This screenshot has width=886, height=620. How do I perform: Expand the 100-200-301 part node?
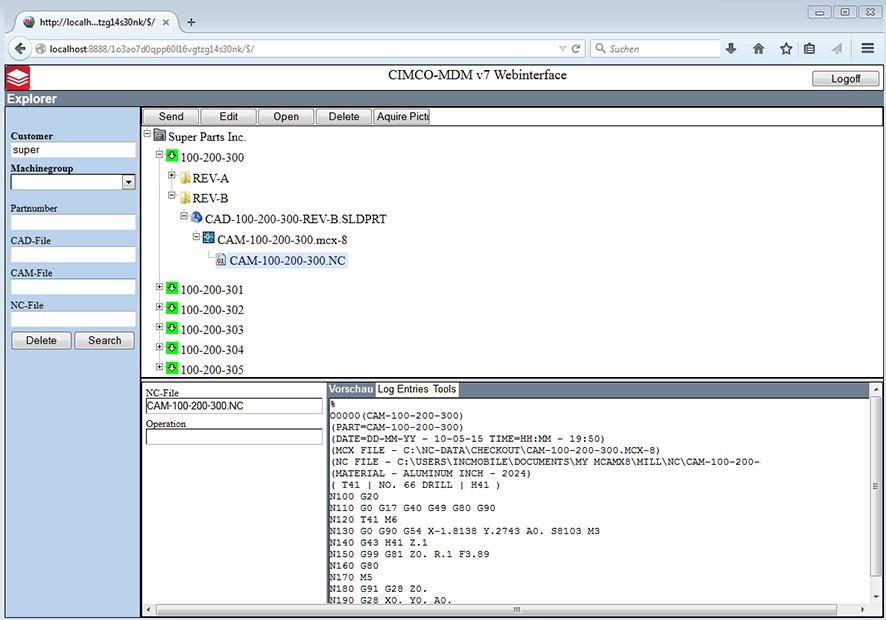159,287
